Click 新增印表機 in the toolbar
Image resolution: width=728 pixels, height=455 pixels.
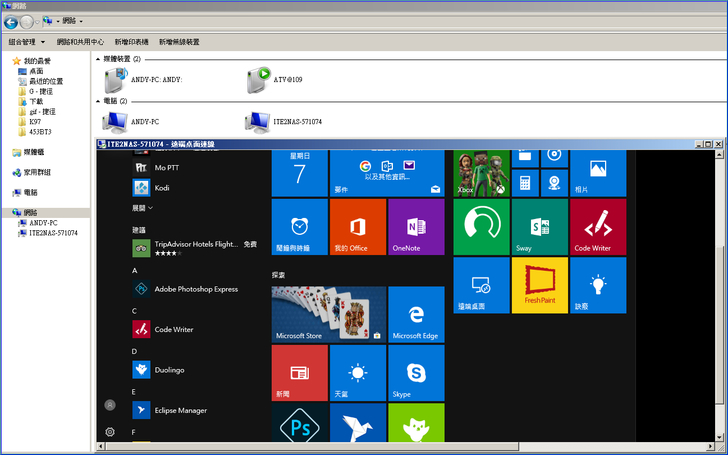[131, 42]
